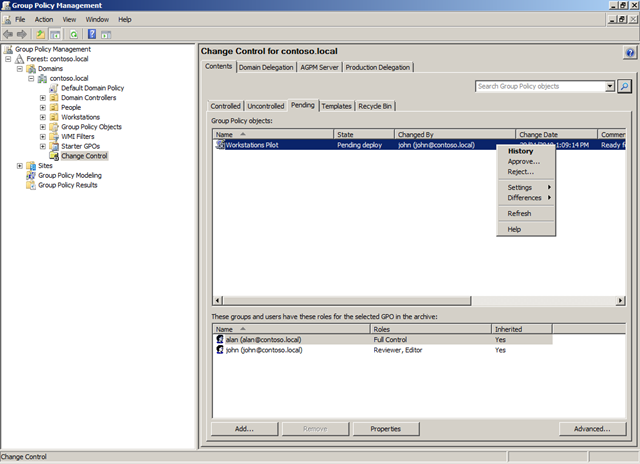This screenshot has height=464, width=640.
Task: Click the search magnifier button
Action: pyautogui.click(x=625, y=87)
